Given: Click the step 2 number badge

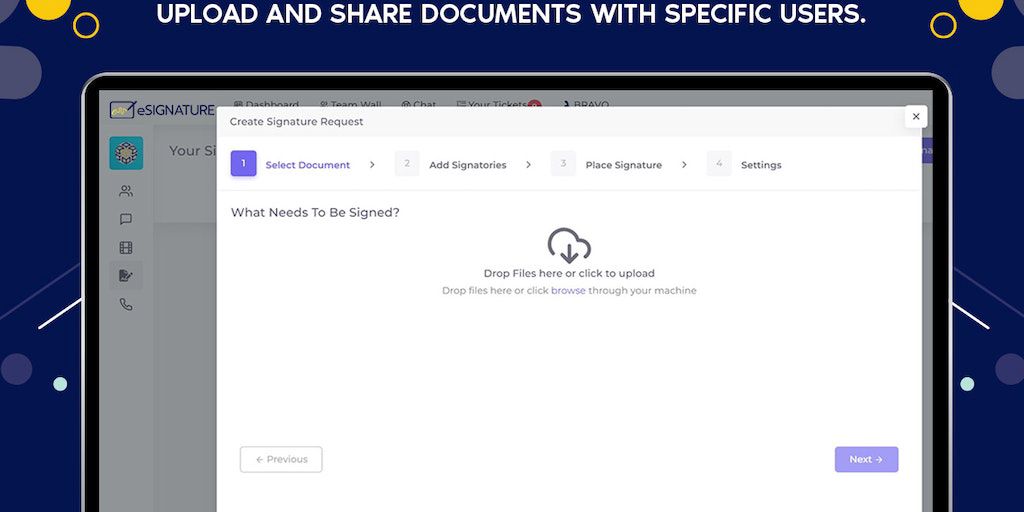Looking at the screenshot, I should [x=407, y=163].
